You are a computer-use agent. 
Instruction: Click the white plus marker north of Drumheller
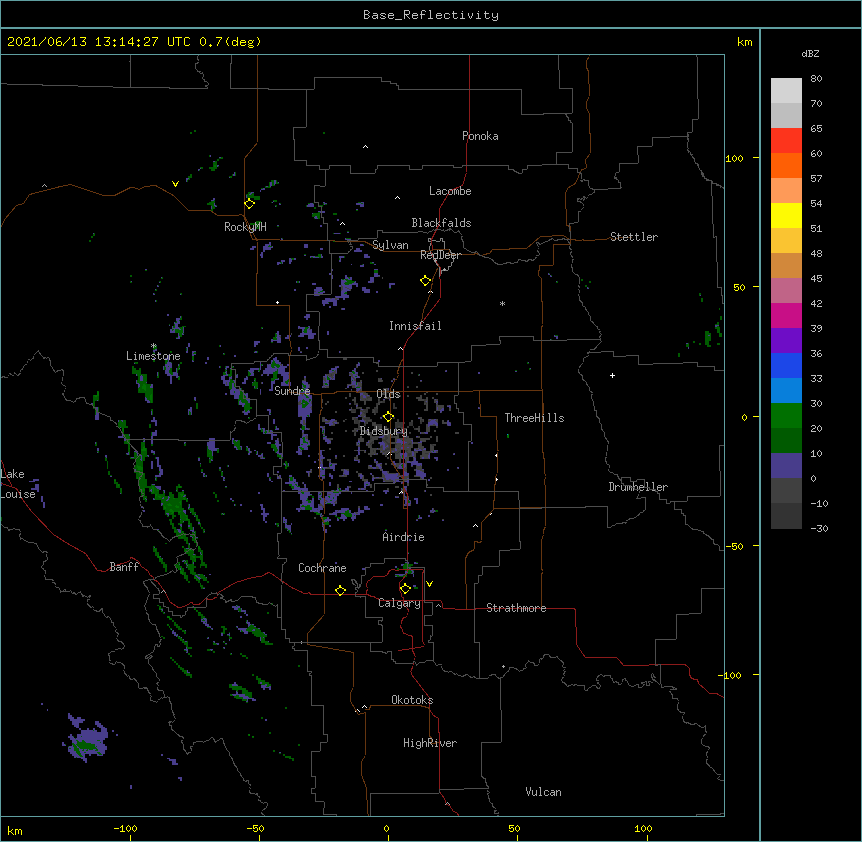pos(612,375)
